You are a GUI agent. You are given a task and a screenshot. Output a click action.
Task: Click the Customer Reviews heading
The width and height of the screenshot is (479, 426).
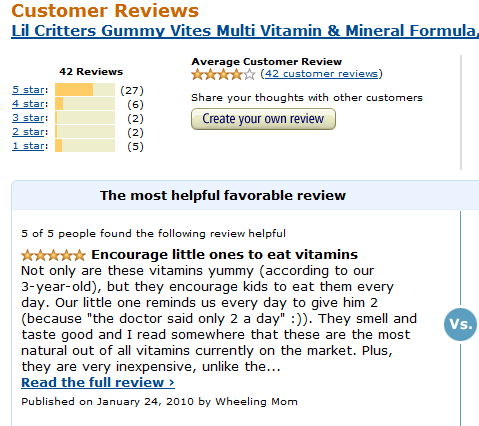[105, 10]
